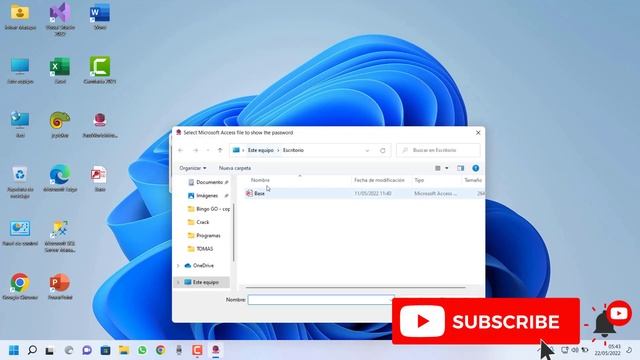Open the taskbar clock and date
Viewport: 640px width, 360px height.
point(608,350)
